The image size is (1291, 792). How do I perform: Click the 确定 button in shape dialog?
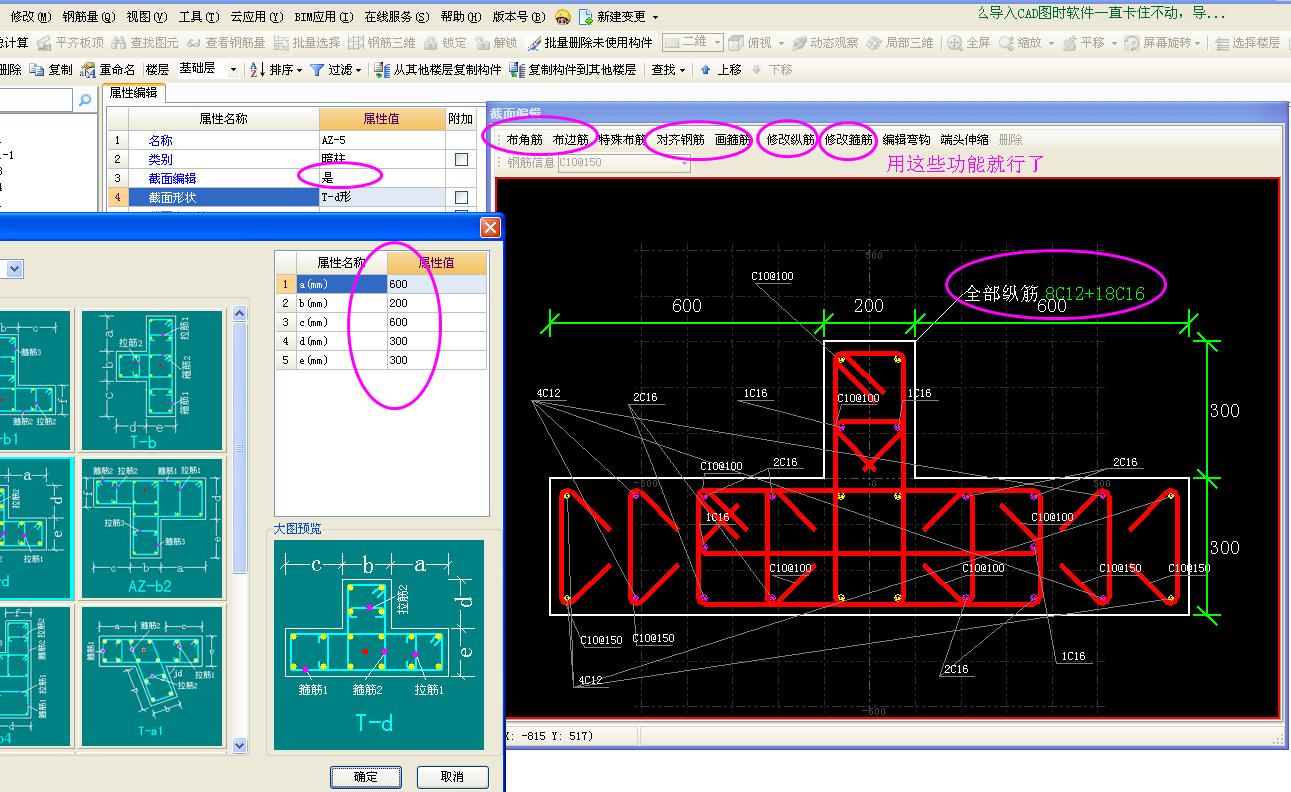click(x=366, y=776)
